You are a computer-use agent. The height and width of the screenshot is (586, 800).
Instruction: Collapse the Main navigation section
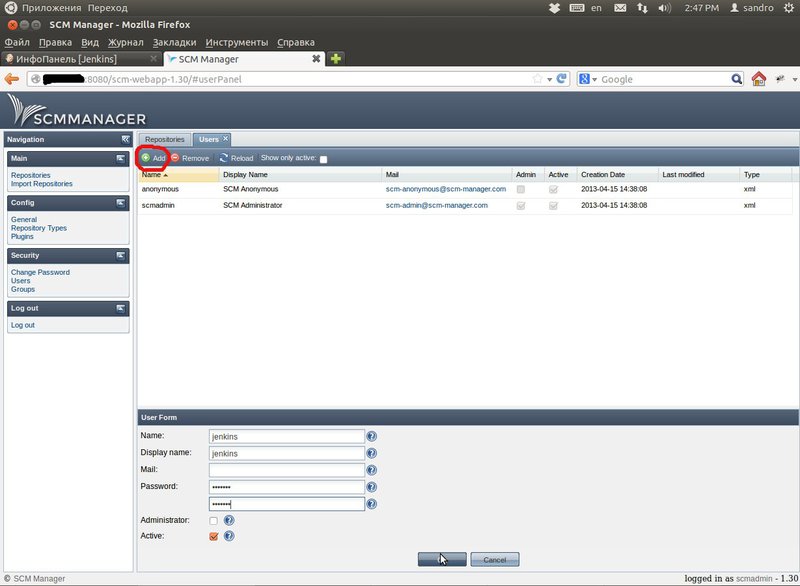point(120,159)
